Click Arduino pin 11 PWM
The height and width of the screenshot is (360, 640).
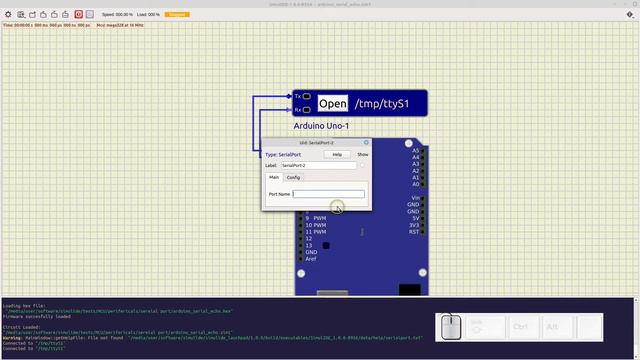(301, 232)
